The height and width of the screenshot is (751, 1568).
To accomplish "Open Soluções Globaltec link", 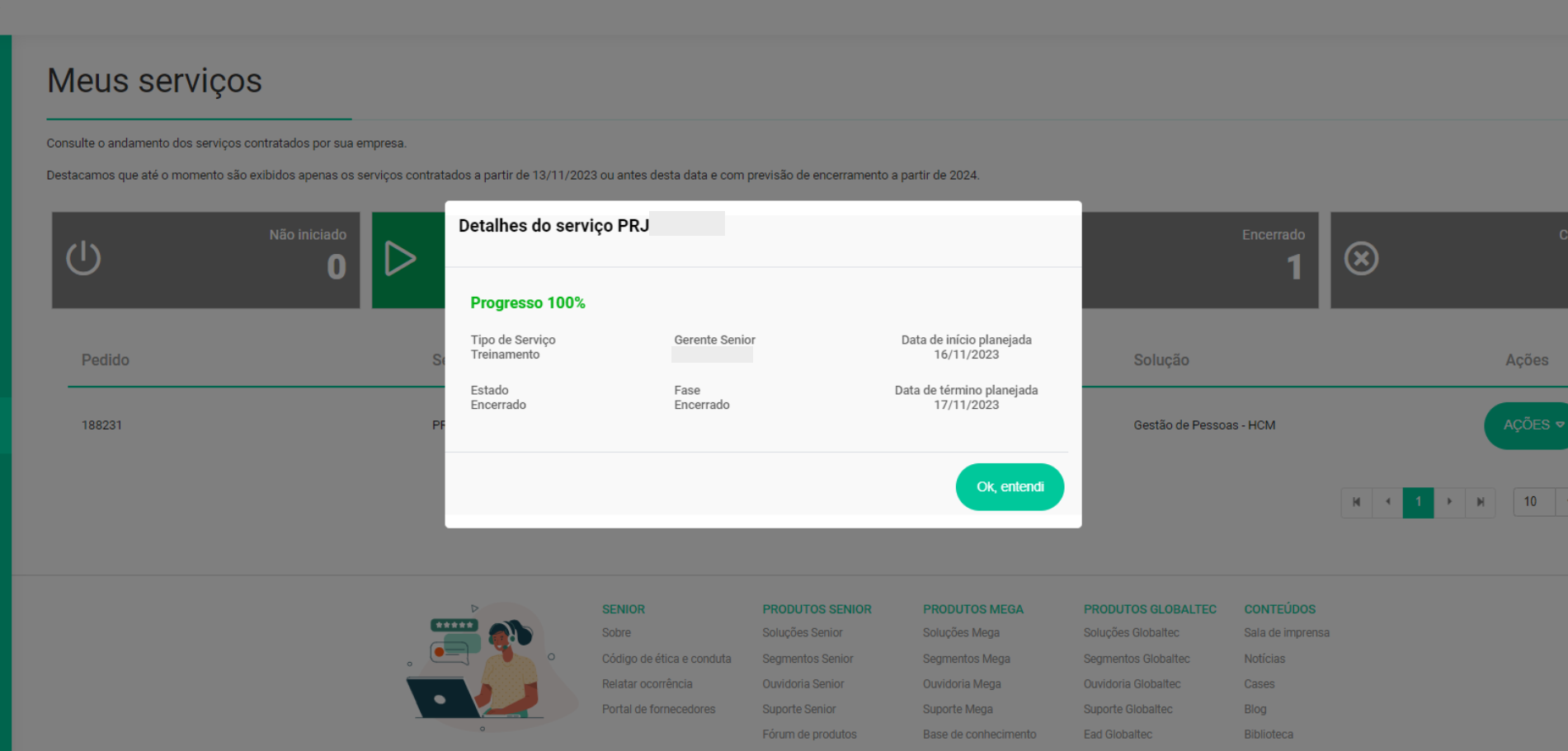I will [x=1131, y=633].
